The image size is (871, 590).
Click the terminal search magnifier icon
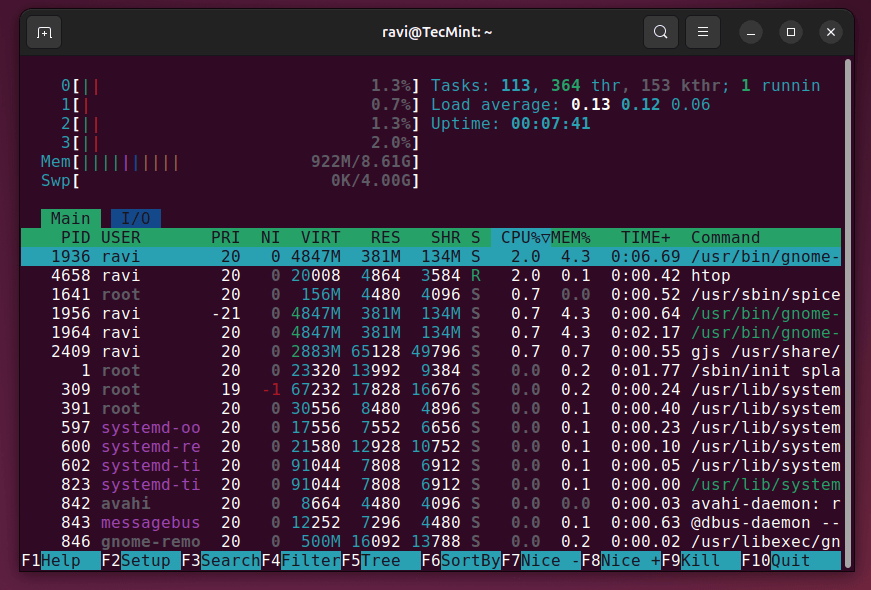click(660, 32)
